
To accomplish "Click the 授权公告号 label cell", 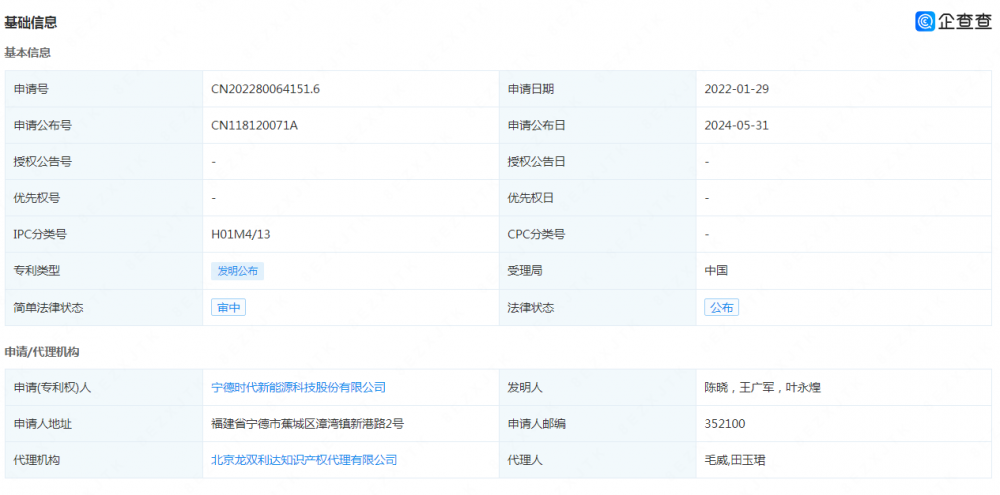I will 104,162.
